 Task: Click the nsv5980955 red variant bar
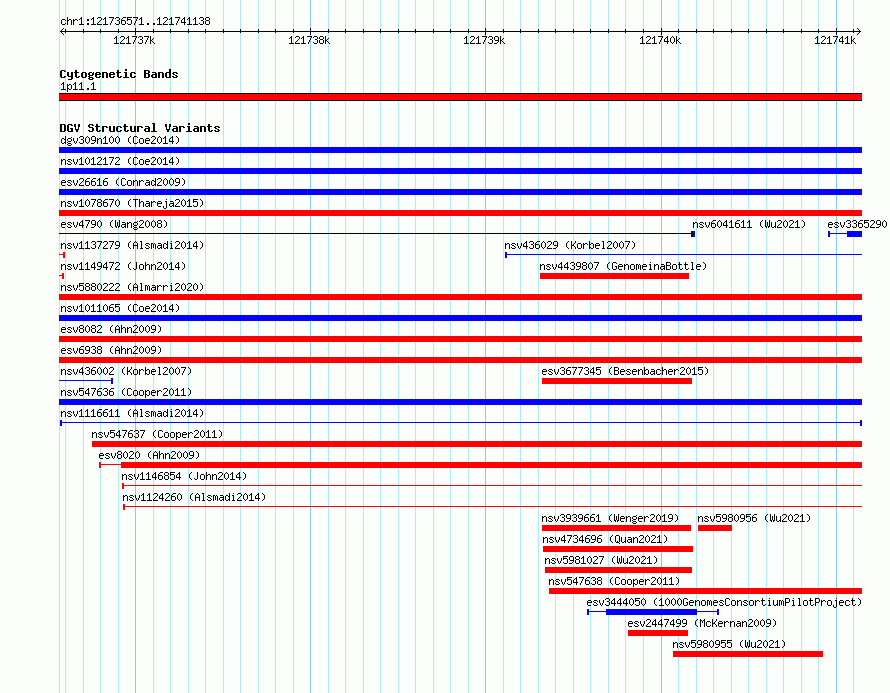coord(748,654)
